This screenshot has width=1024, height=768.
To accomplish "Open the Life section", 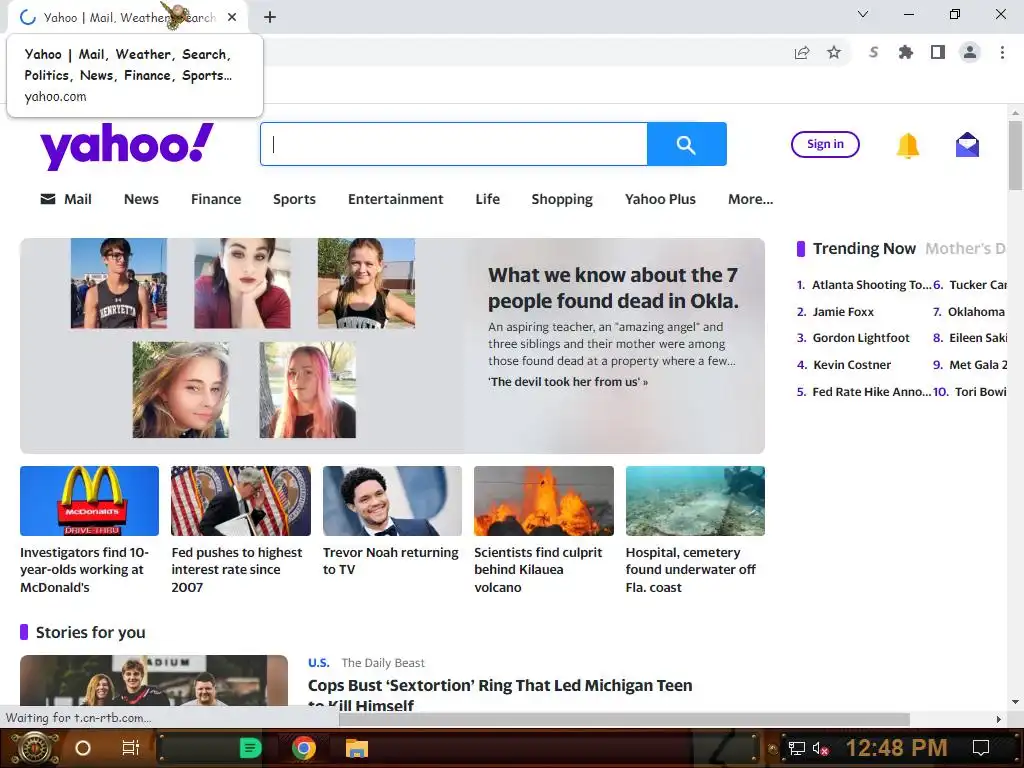I will [488, 199].
